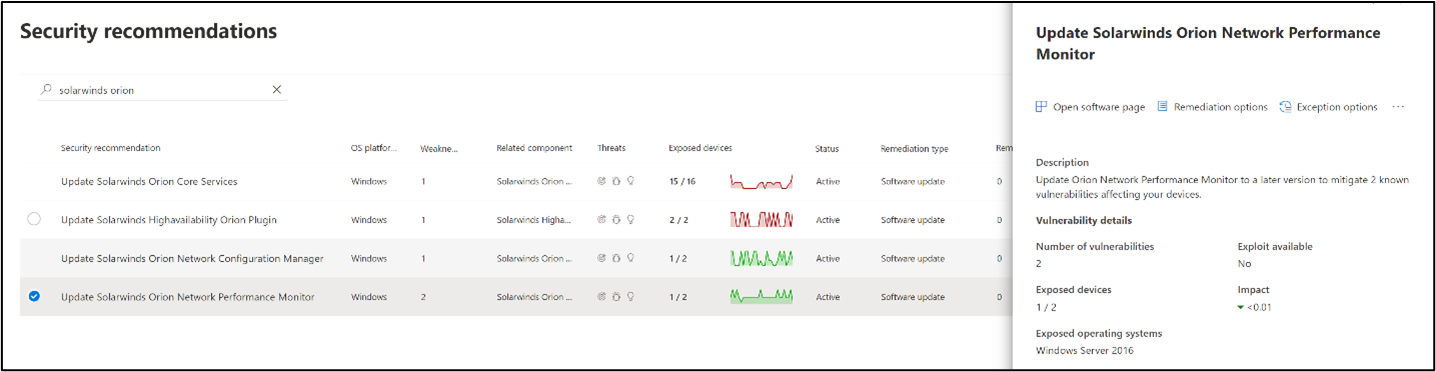Sort by the Remediation type column header

(x=914, y=148)
